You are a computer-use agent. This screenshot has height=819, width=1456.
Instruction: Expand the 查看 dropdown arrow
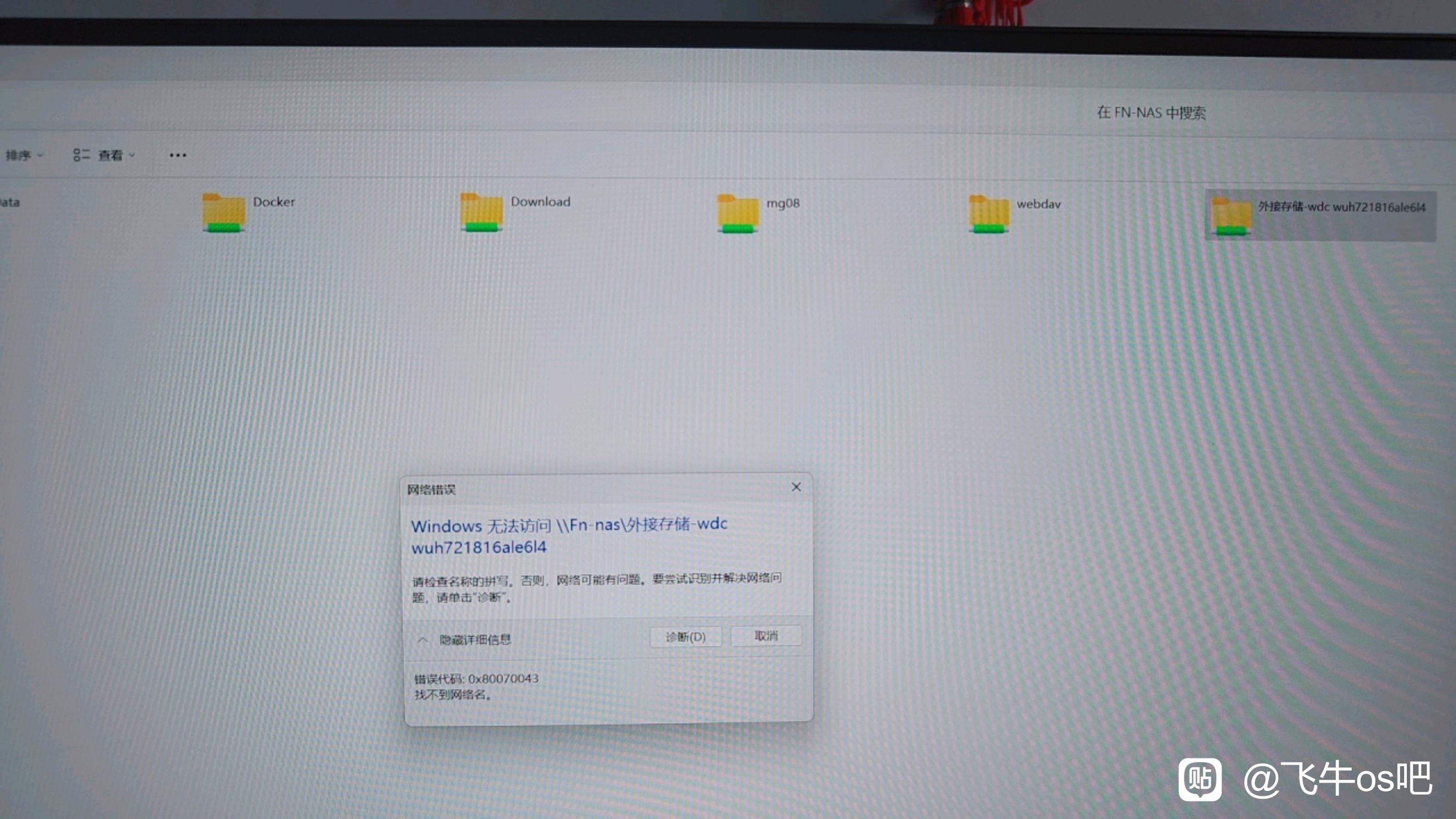(132, 155)
